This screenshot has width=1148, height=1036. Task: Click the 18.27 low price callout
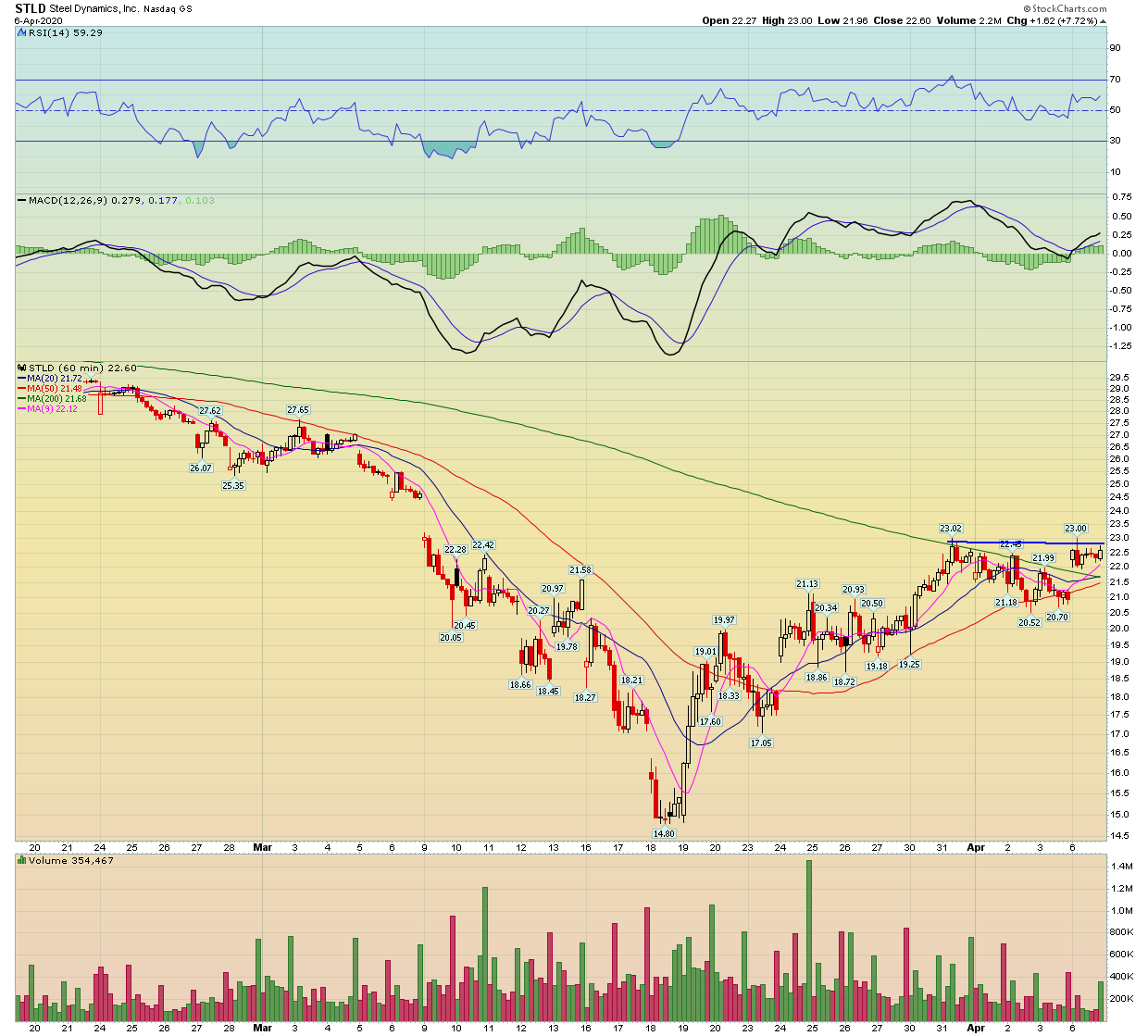pyautogui.click(x=585, y=698)
